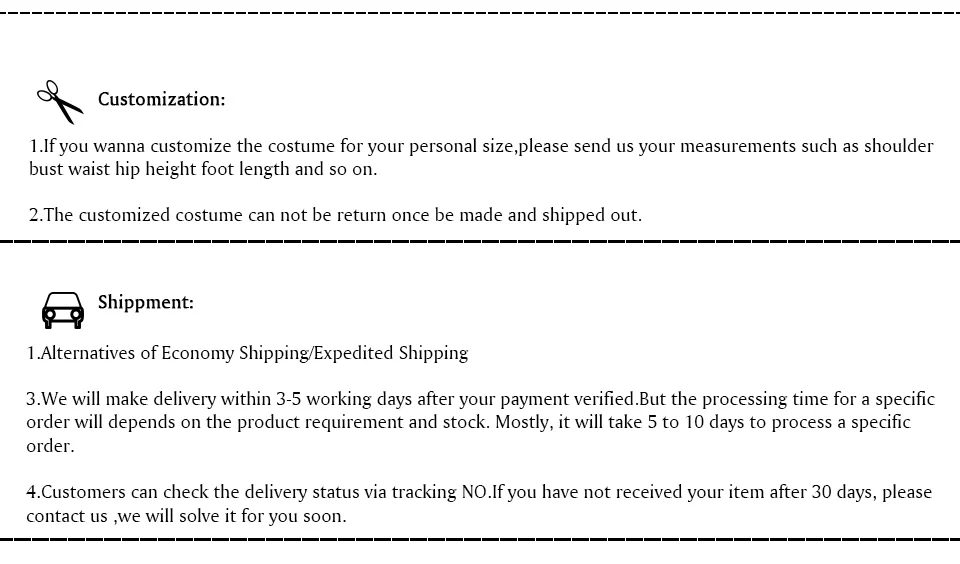Select the Customization heading

point(162,99)
